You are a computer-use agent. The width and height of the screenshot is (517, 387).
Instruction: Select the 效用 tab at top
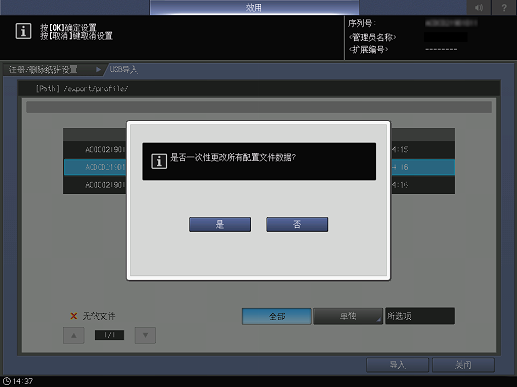pyautogui.click(x=254, y=7)
